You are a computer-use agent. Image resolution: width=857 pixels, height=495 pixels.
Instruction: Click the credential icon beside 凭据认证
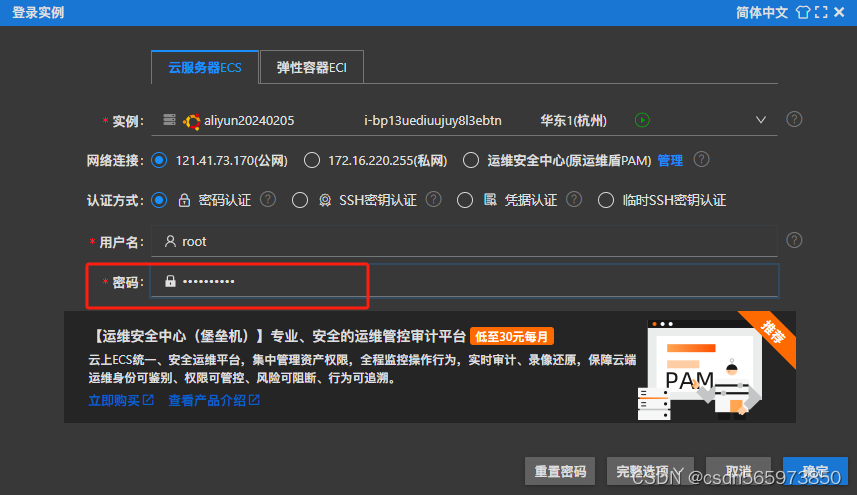(490, 199)
